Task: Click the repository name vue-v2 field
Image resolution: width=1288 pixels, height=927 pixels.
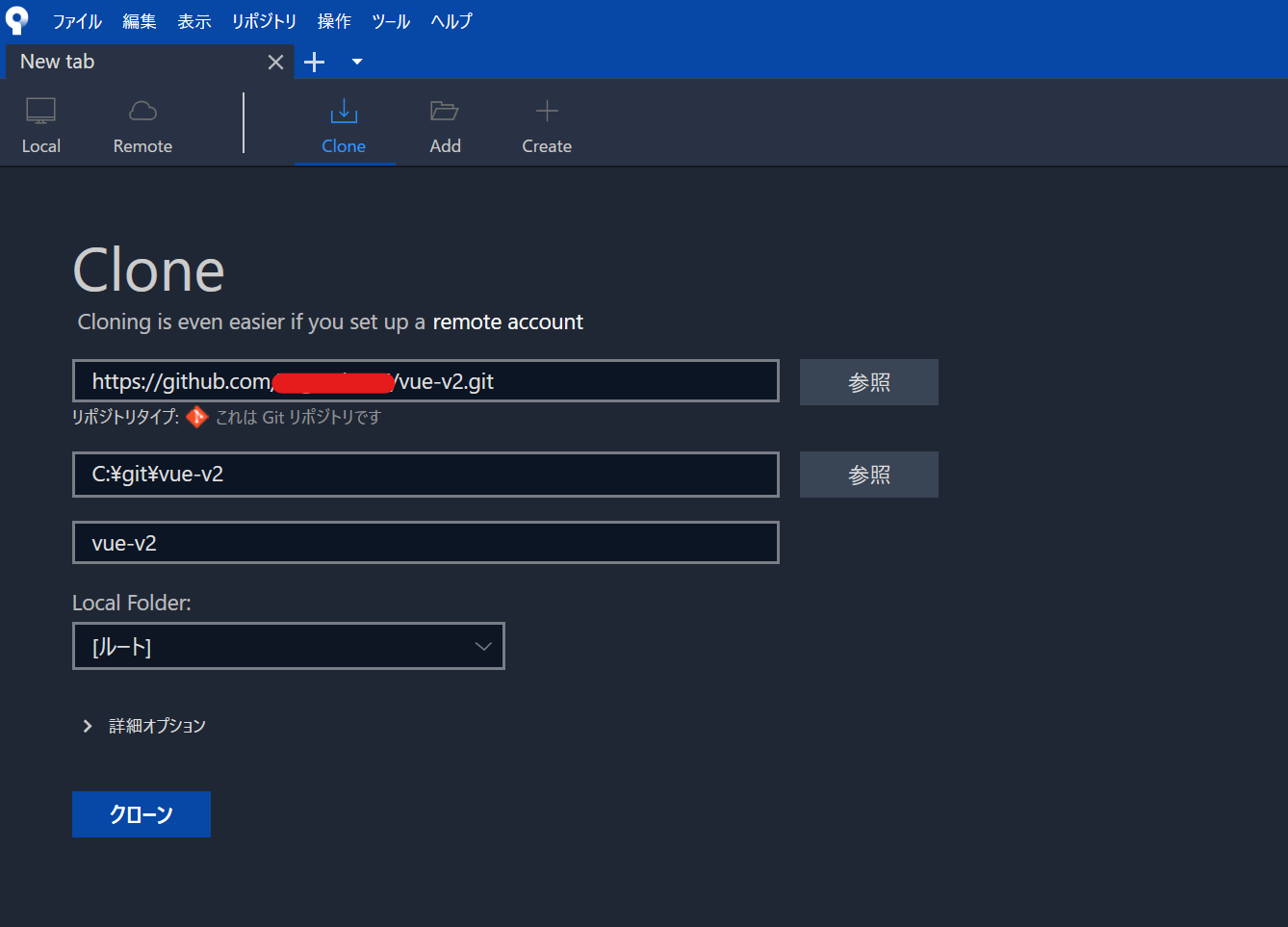Action: pyautogui.click(x=425, y=543)
